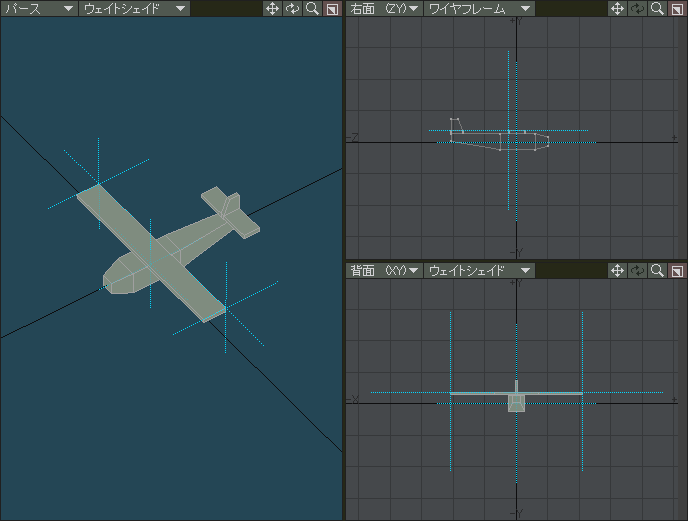Click the pan icon in the right (ZY) viewport
Screen dimensions: 688x521
tap(617, 8)
